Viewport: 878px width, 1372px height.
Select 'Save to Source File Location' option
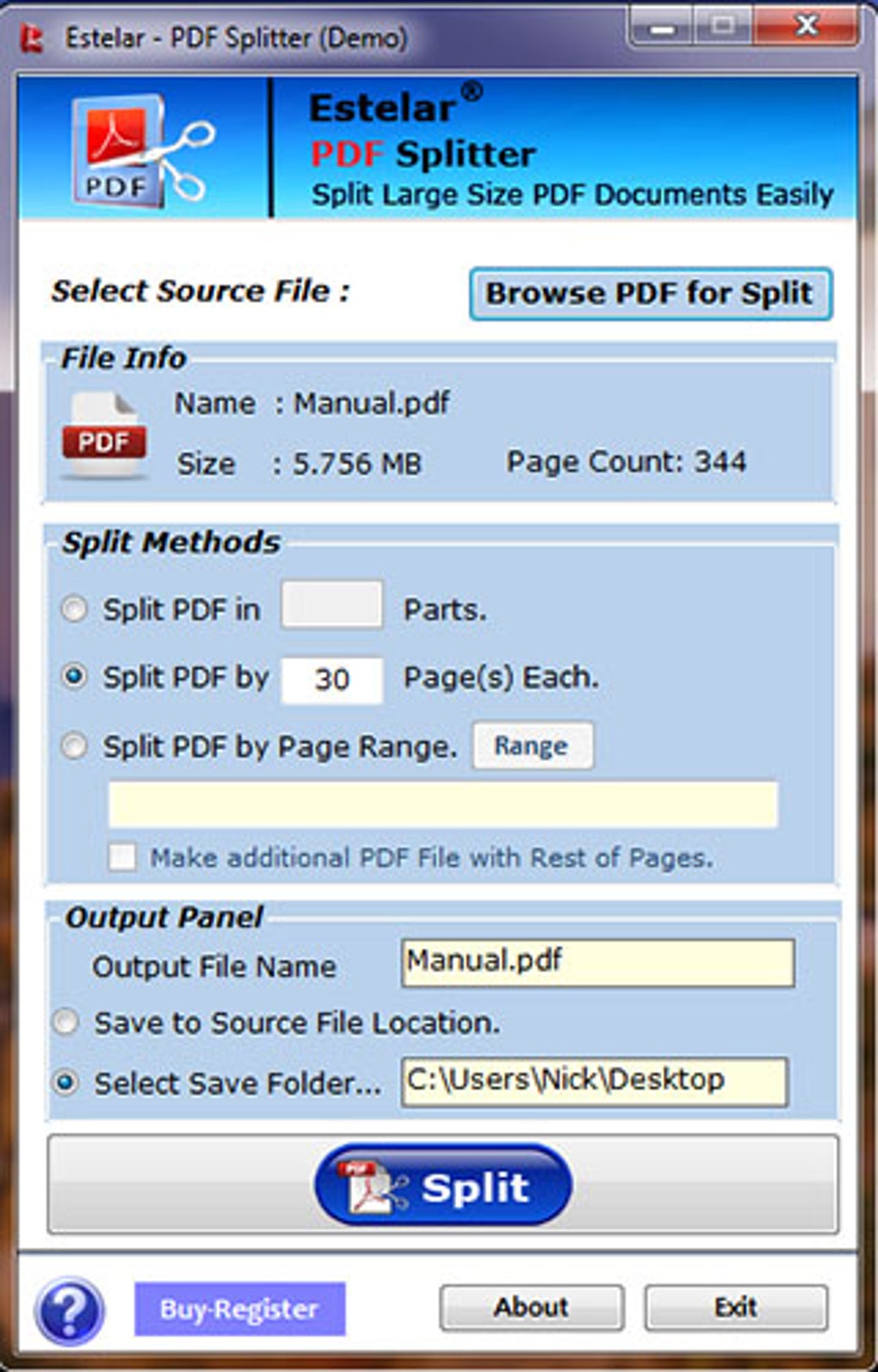(65, 1023)
